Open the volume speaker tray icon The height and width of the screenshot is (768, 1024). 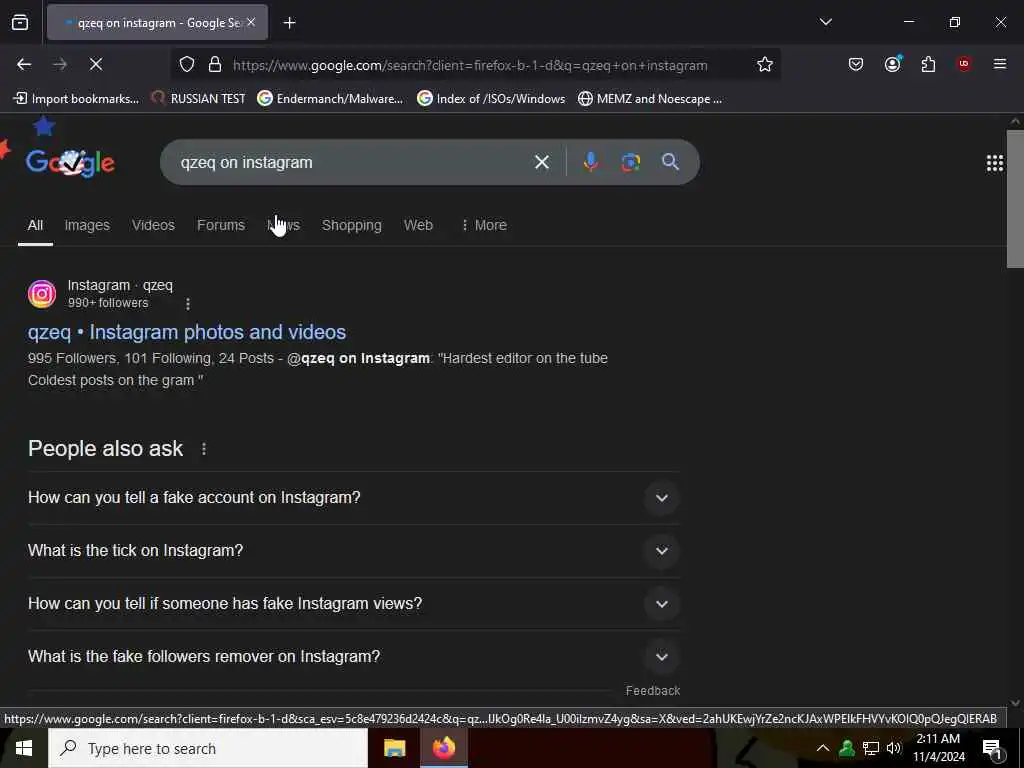click(894, 748)
